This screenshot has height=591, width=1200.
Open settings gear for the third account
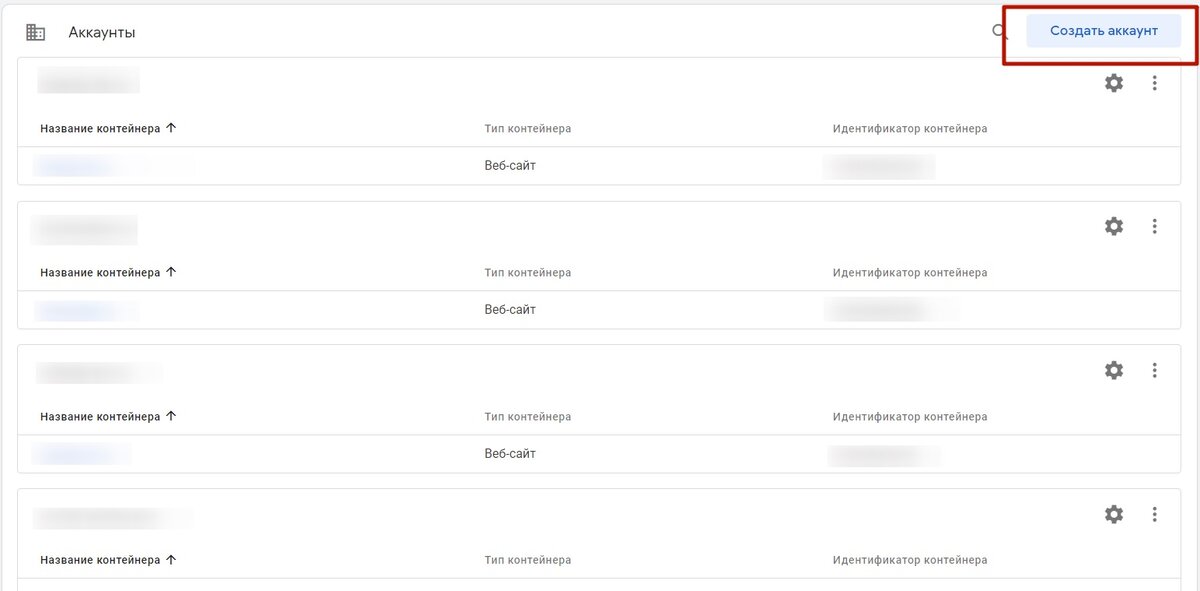coord(1113,370)
